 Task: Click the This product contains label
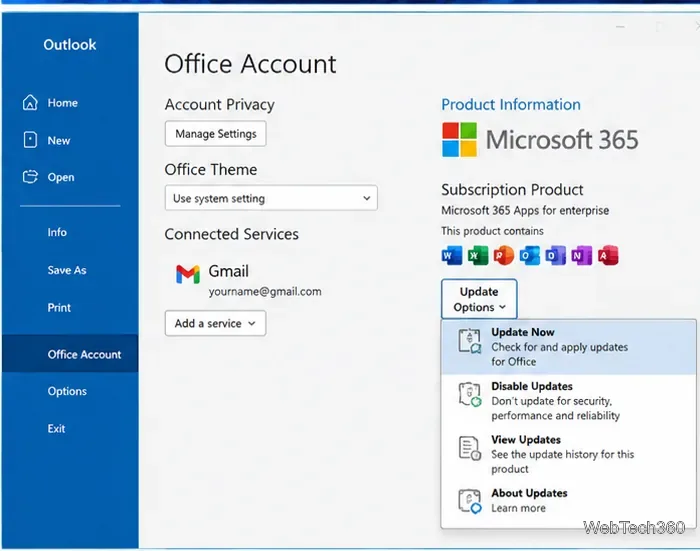pos(492,231)
